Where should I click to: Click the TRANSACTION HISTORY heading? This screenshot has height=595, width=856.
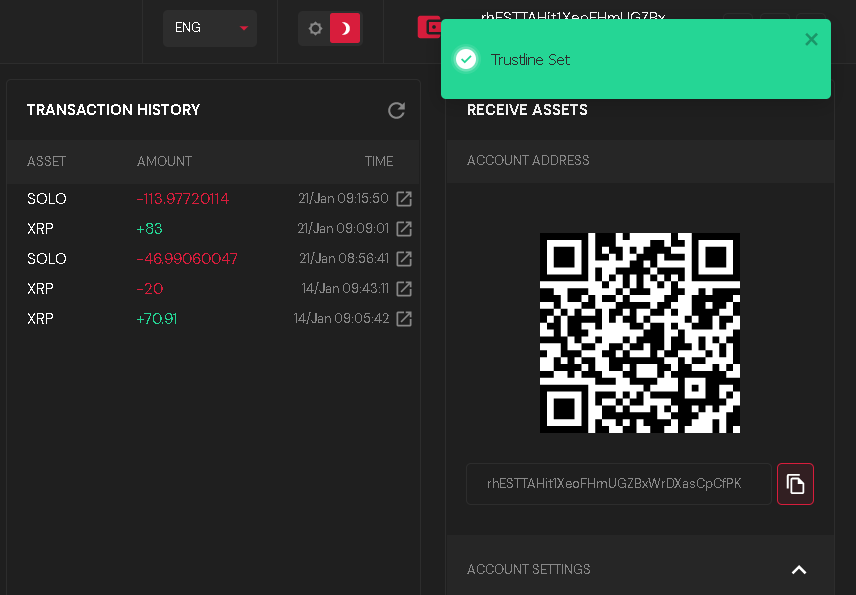[114, 110]
